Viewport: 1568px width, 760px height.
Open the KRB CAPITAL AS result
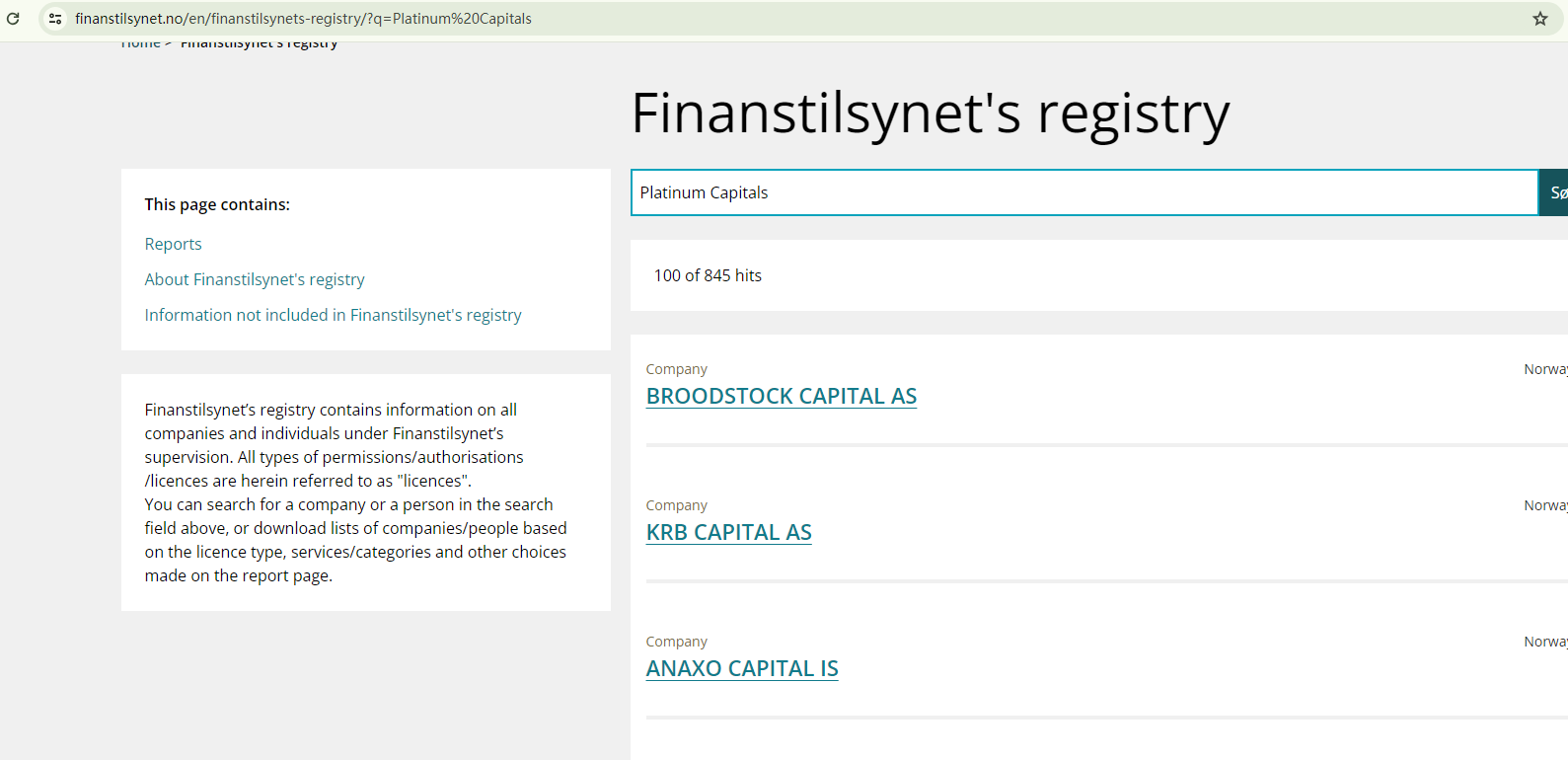[728, 532]
